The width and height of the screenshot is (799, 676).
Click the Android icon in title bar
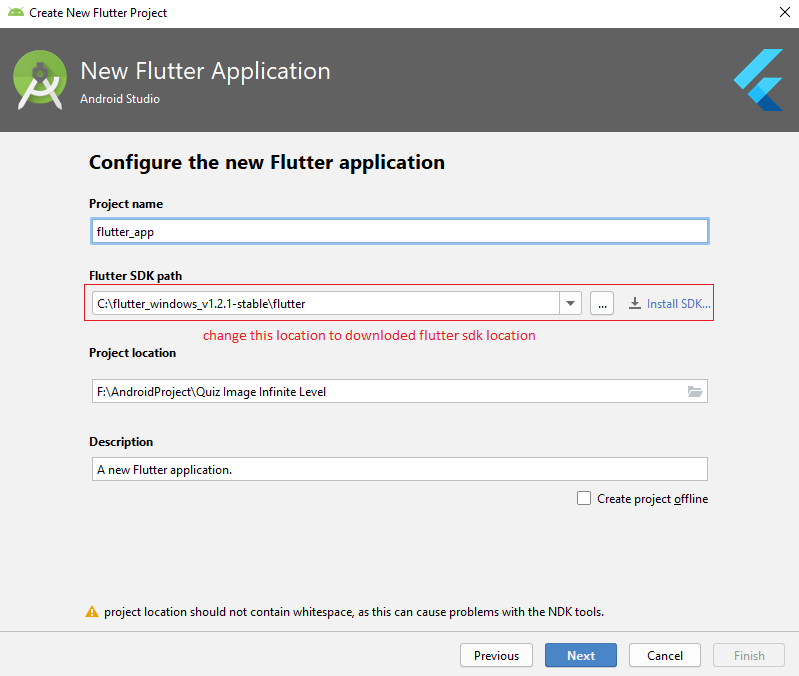[16, 12]
